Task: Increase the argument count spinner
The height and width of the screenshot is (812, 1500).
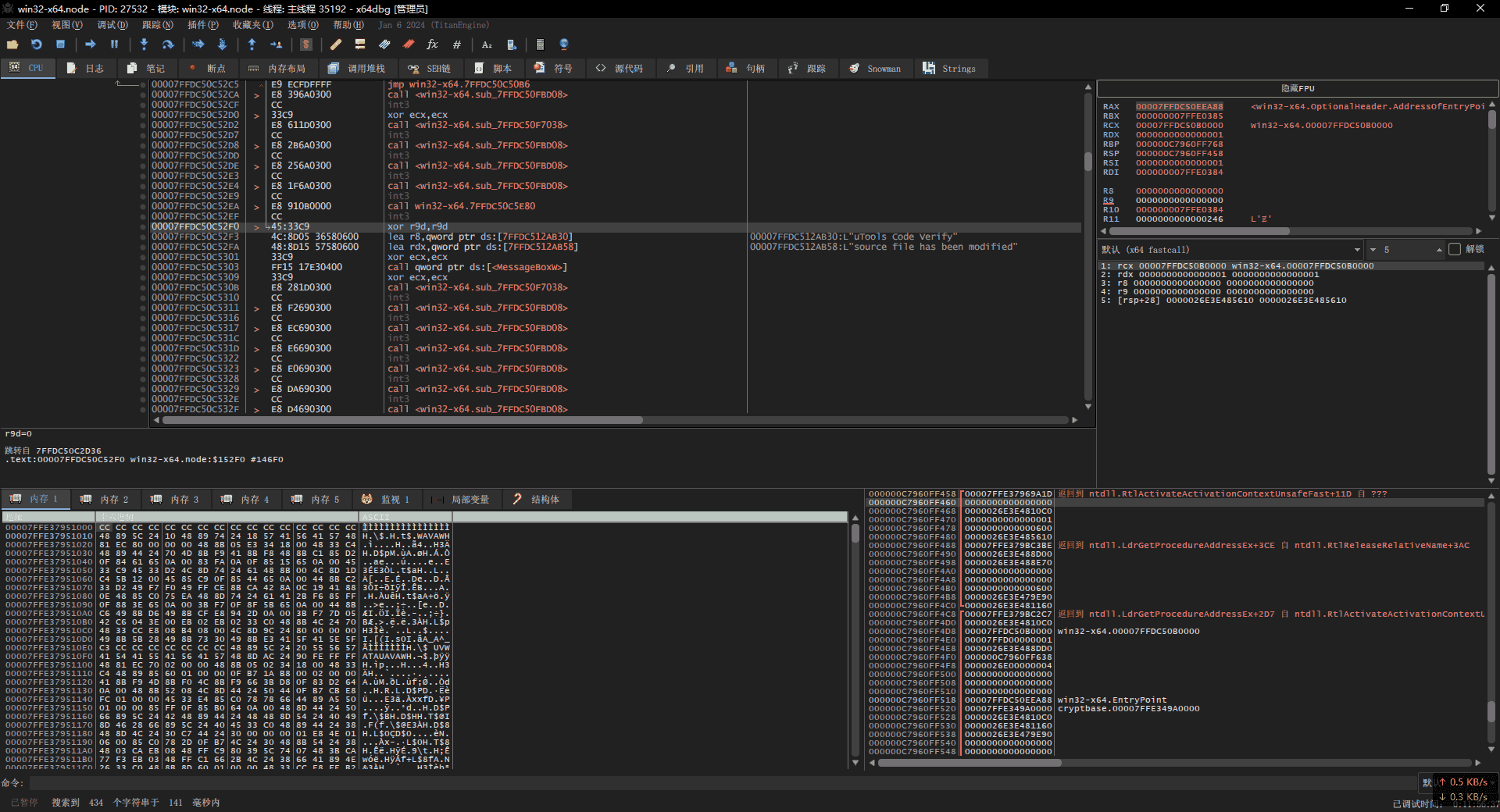Action: [x=1438, y=250]
